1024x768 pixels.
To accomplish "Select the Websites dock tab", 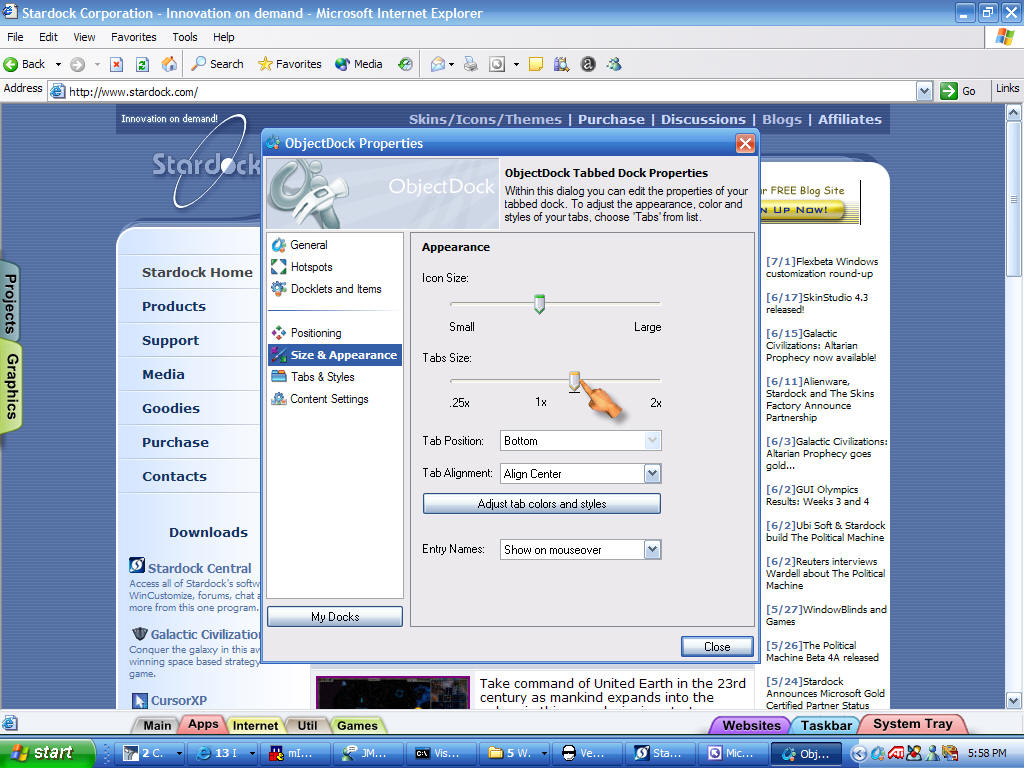I will (751, 726).
